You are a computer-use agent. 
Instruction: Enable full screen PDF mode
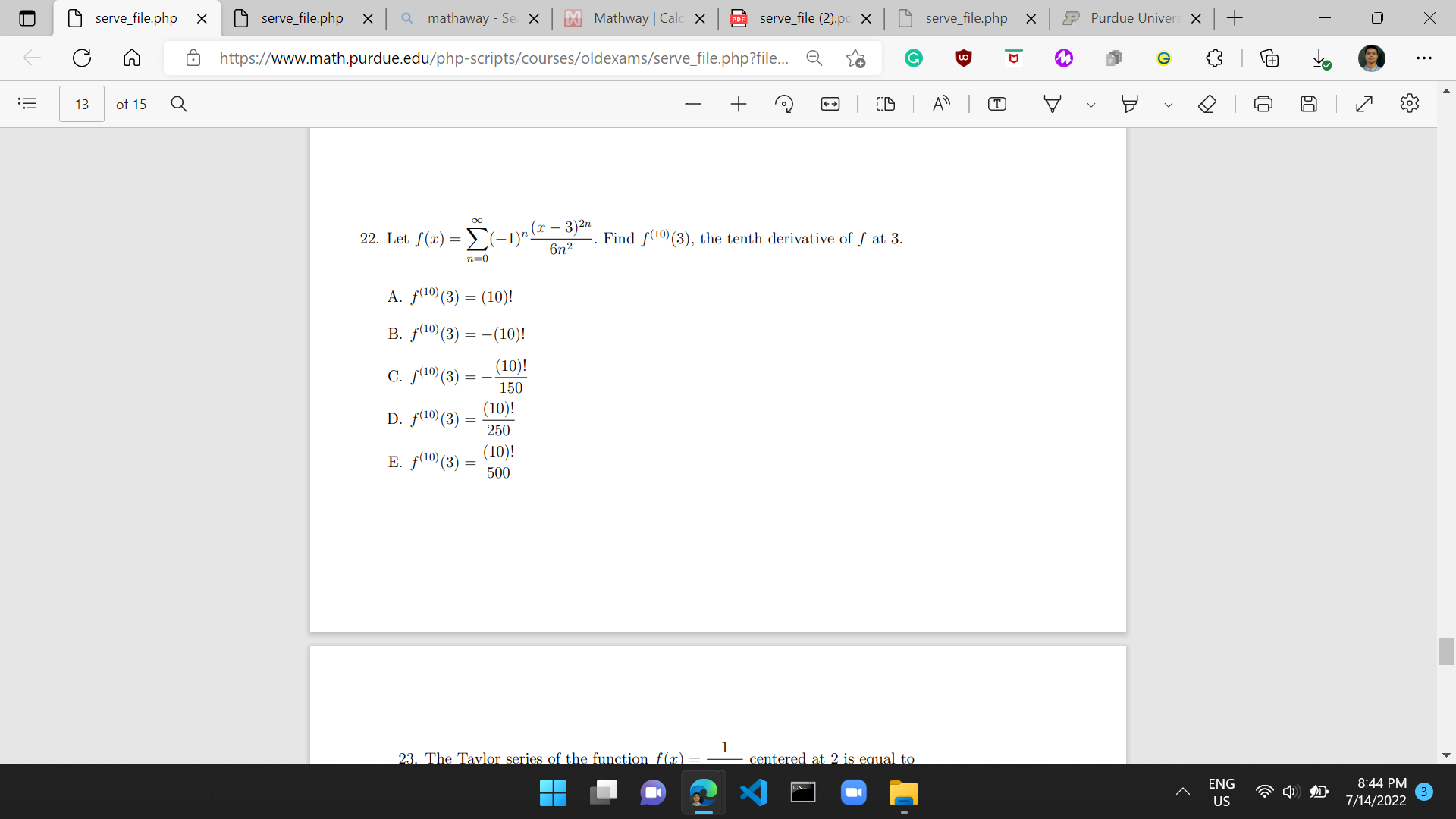coord(1365,104)
